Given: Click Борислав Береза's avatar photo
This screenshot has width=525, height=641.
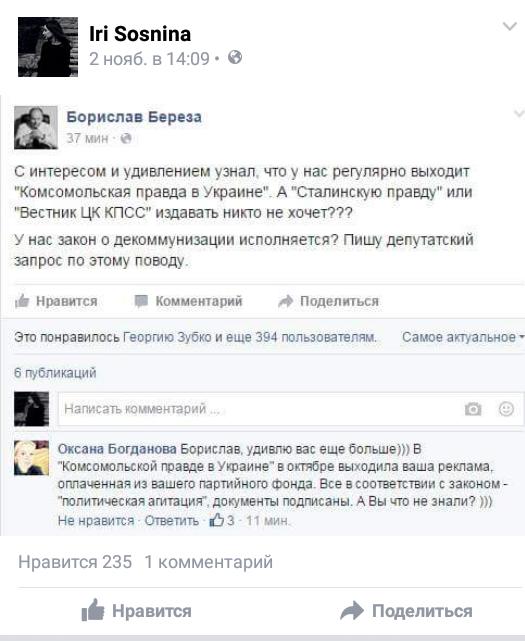Looking at the screenshot, I should tap(36, 127).
